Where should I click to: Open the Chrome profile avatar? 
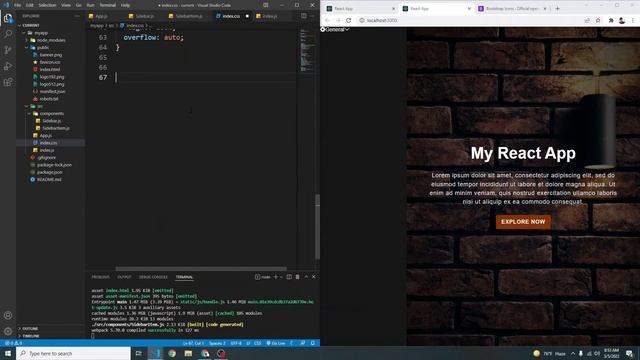coord(622,20)
